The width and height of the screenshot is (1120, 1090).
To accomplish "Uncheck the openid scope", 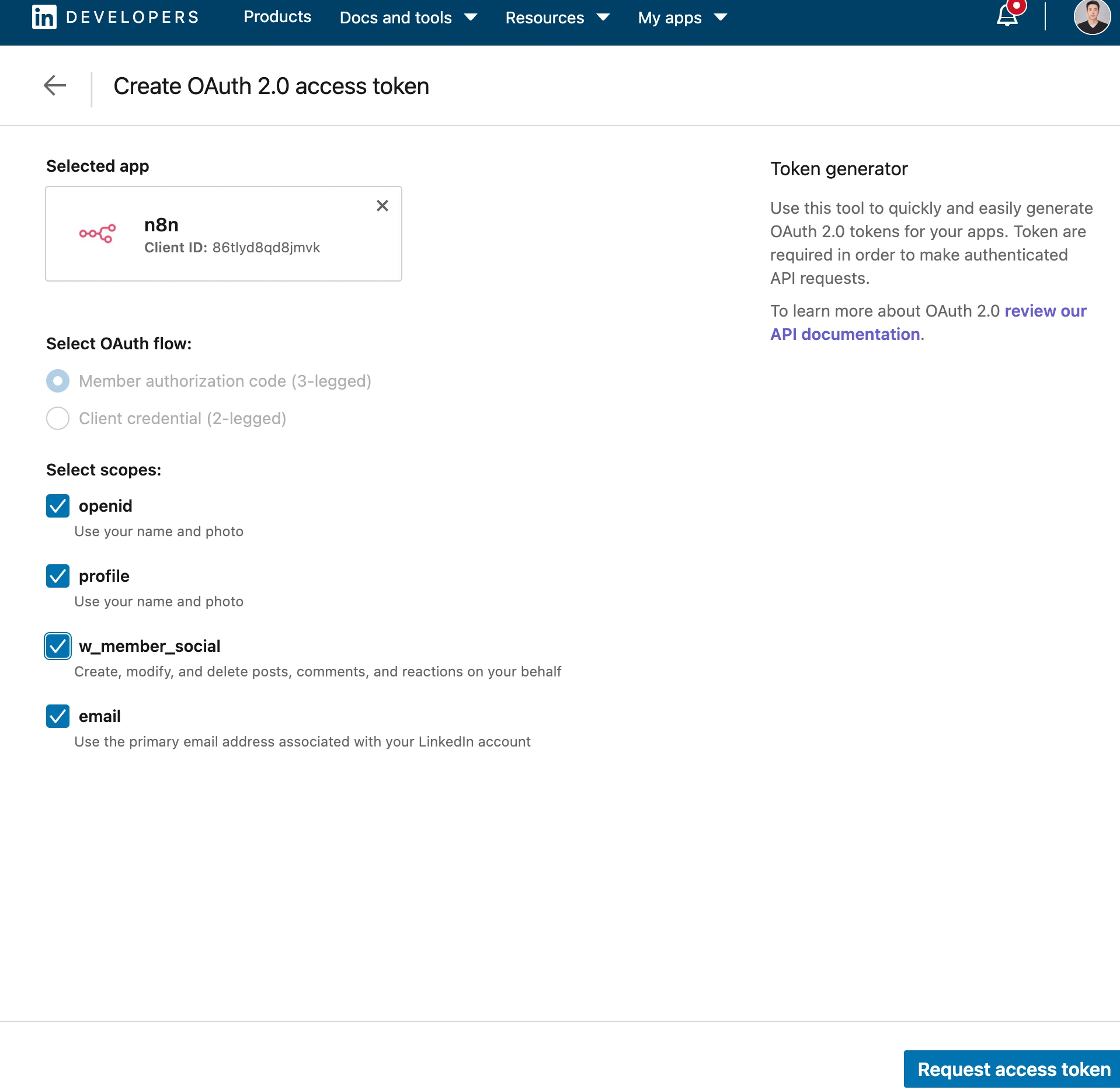I will click(x=58, y=506).
